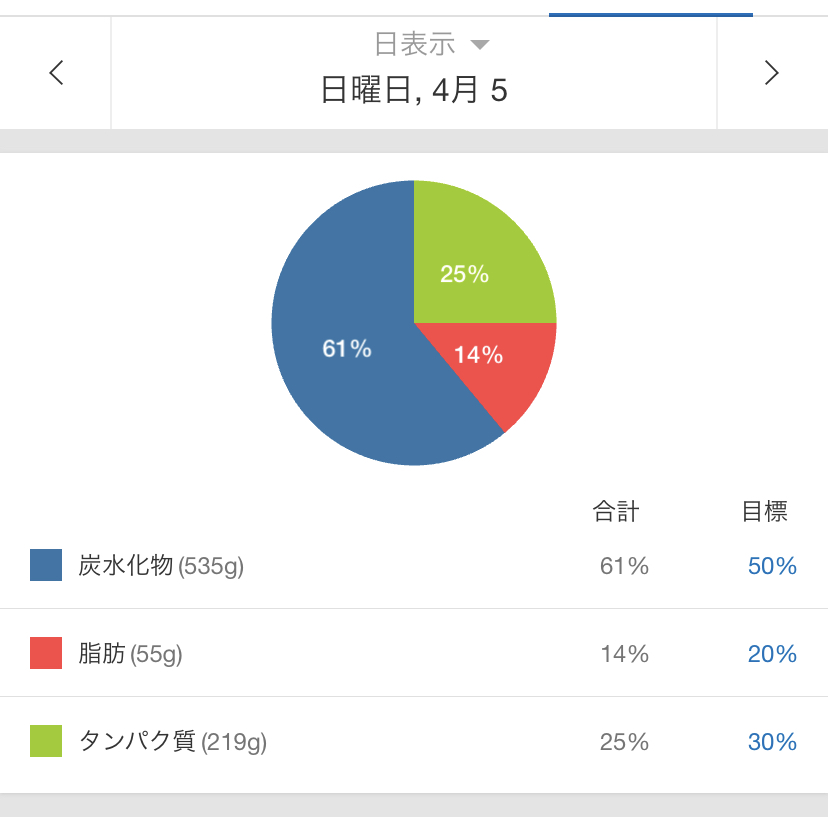Click the green タンパク質 color swatch
This screenshot has width=828, height=819.
pos(46,741)
